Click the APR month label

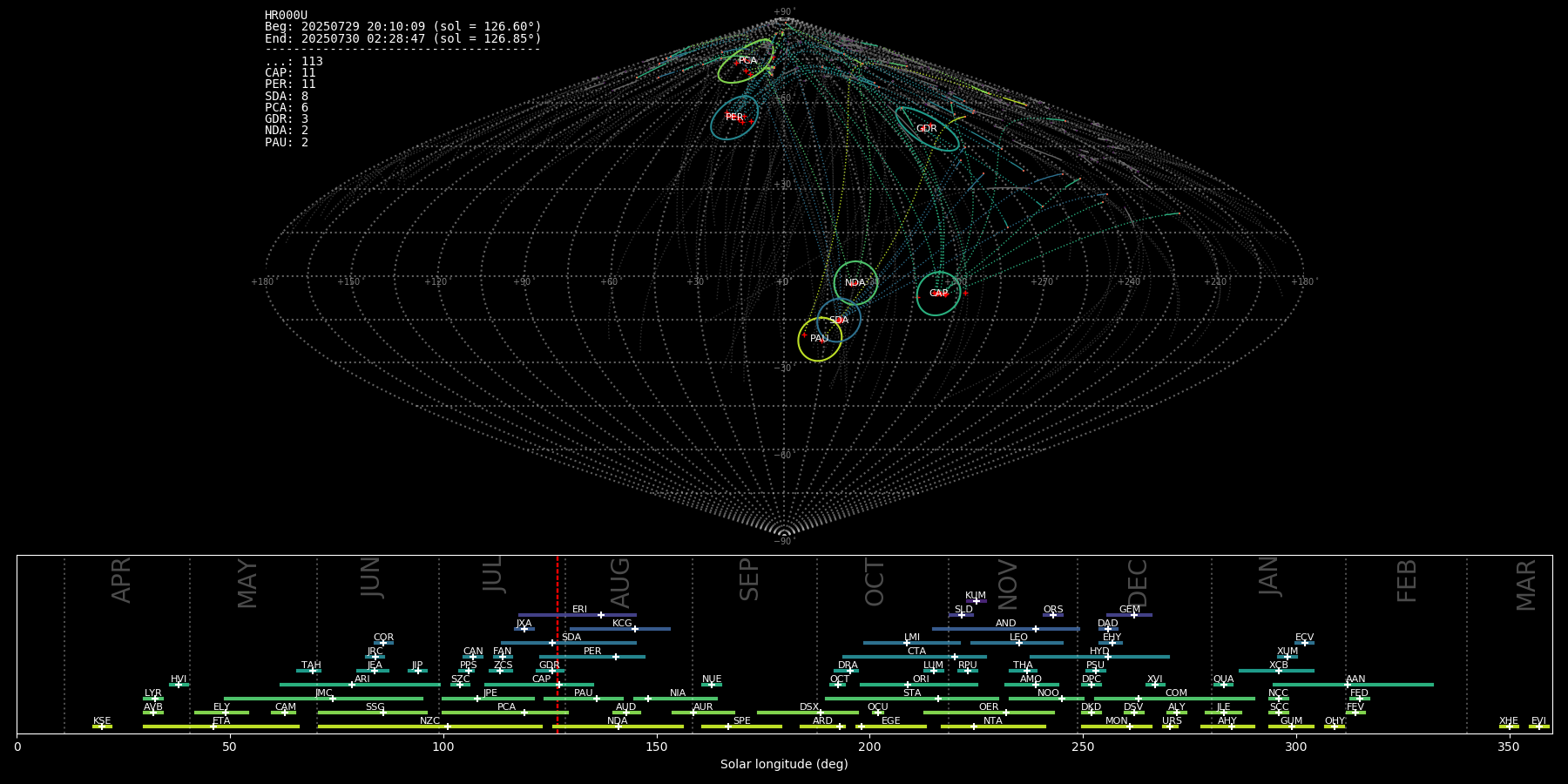(x=122, y=580)
